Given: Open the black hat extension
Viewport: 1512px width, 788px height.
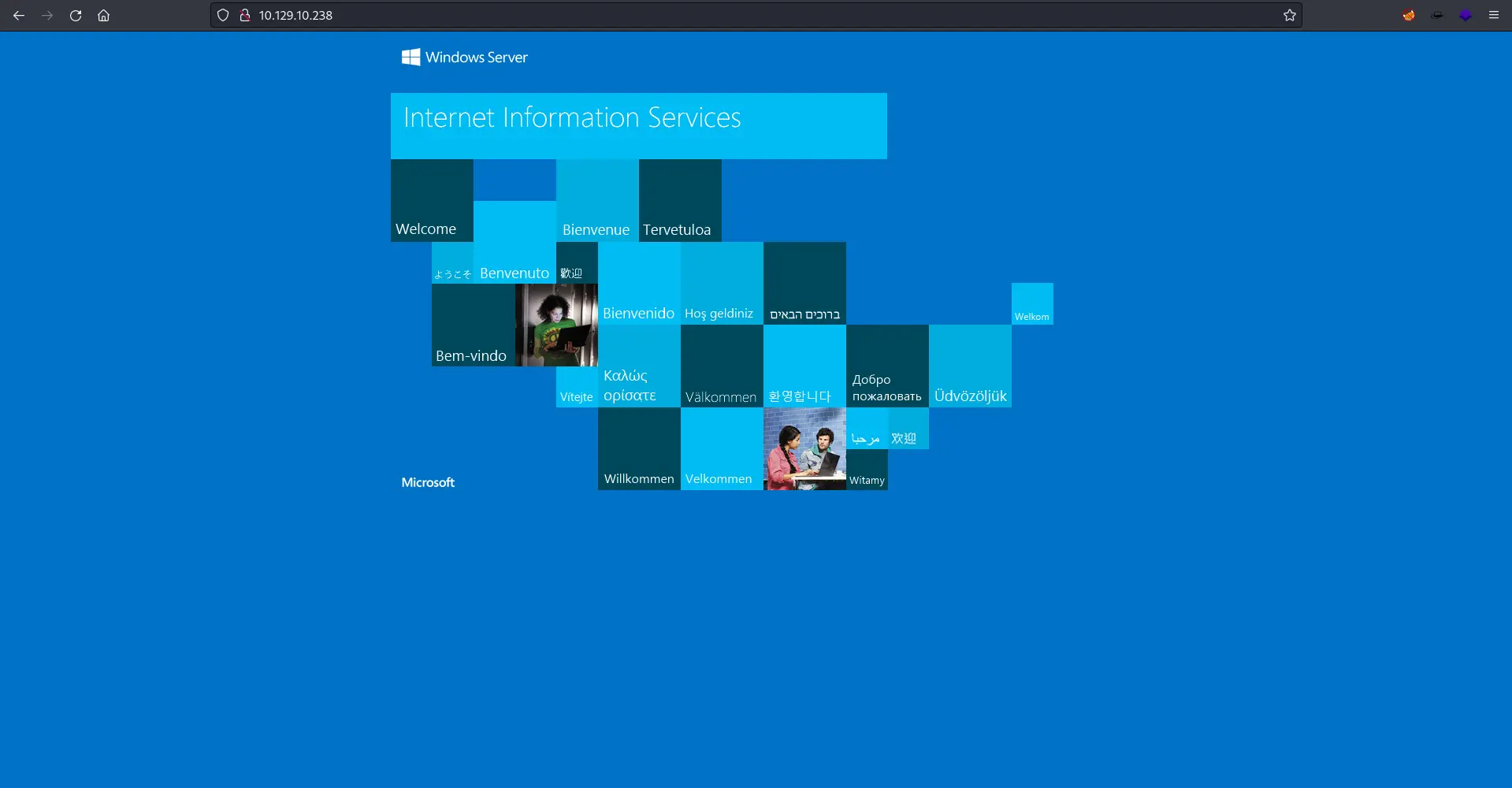Looking at the screenshot, I should coord(1437,15).
